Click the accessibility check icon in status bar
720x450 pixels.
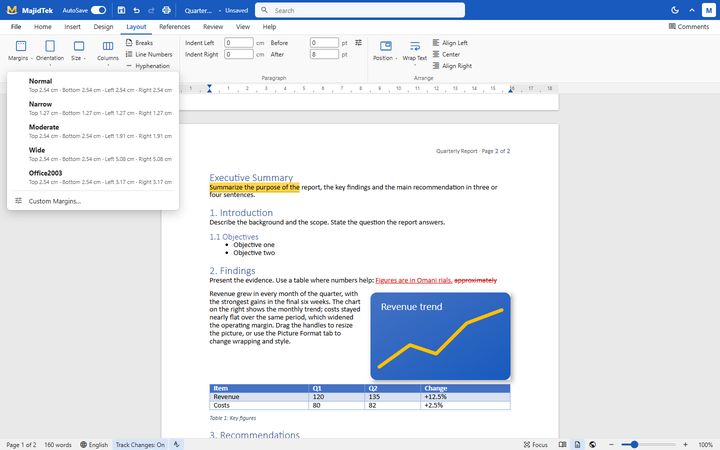click(176, 444)
